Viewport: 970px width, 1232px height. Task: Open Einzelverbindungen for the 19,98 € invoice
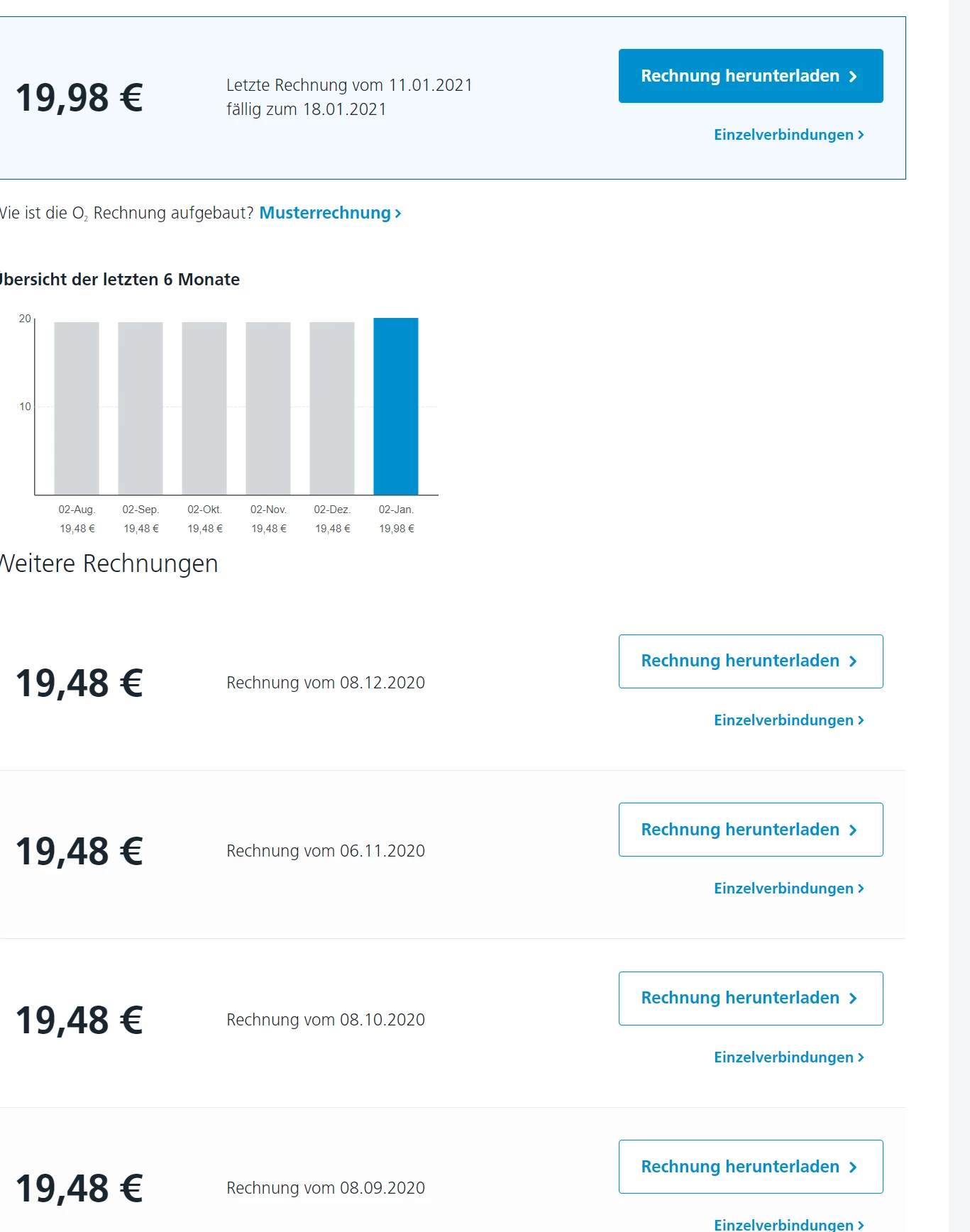(x=788, y=135)
